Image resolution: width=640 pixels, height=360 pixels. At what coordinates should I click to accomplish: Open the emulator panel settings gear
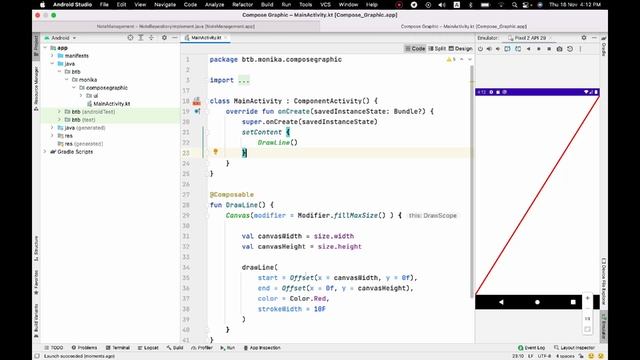[x=584, y=38]
